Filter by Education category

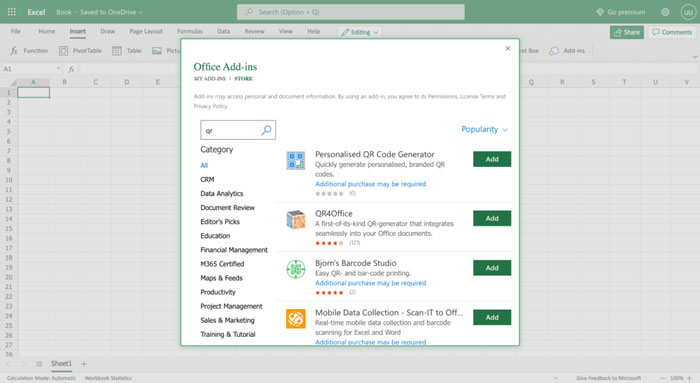[215, 236]
